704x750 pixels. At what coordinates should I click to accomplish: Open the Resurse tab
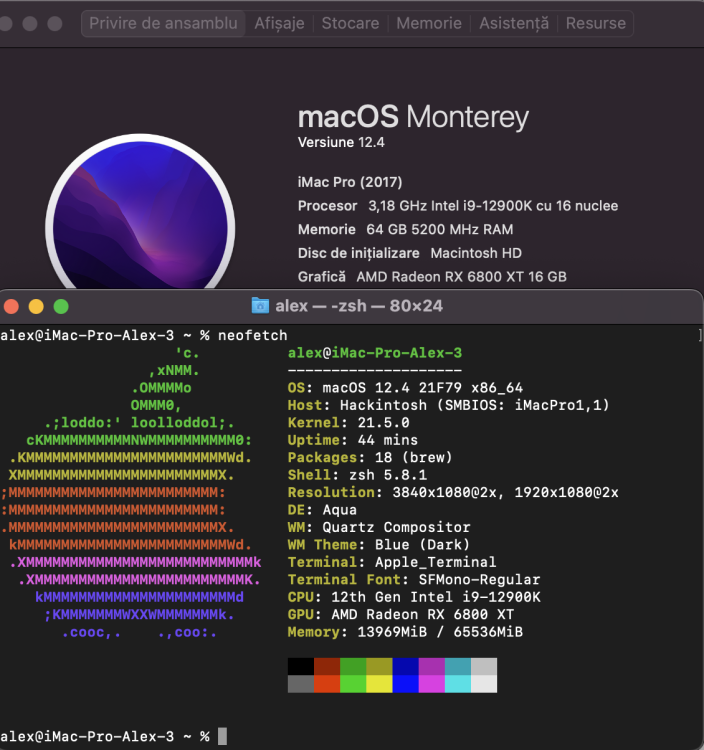pos(595,23)
